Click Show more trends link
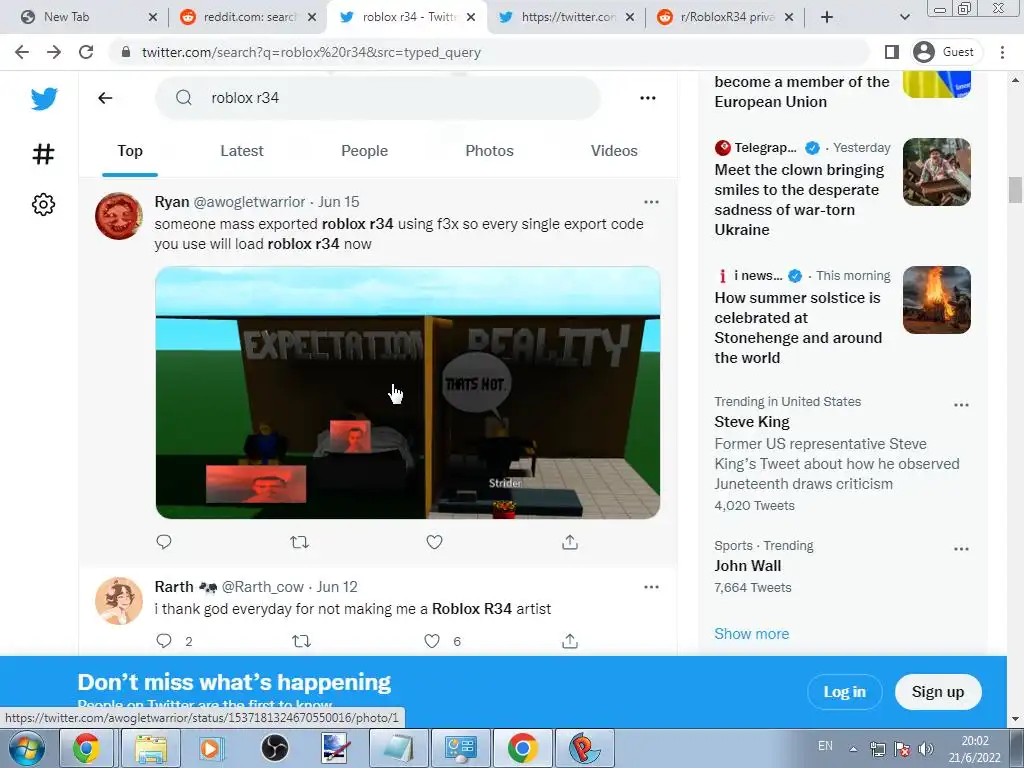Viewport: 1024px width, 768px height. pyautogui.click(x=752, y=633)
